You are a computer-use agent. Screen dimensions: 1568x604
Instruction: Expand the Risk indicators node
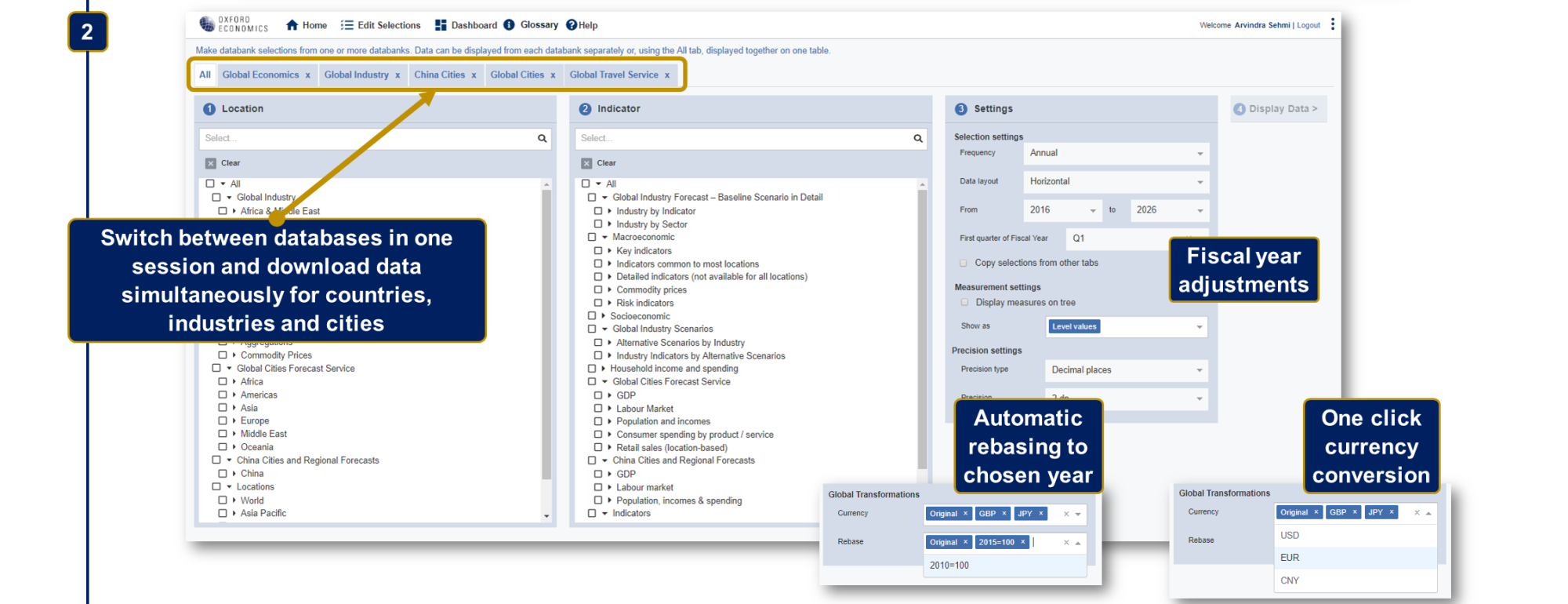coord(609,303)
